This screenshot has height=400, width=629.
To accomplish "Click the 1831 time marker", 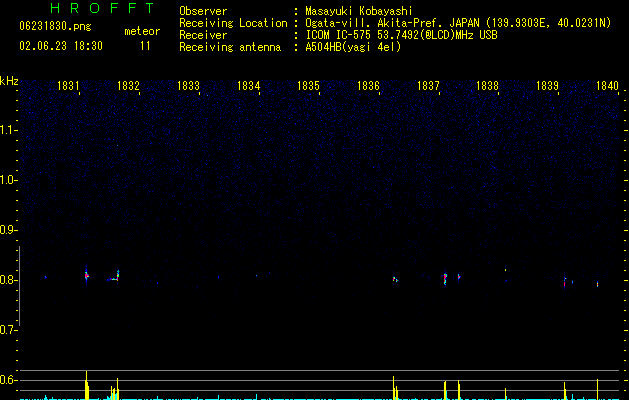I will tap(68, 86).
